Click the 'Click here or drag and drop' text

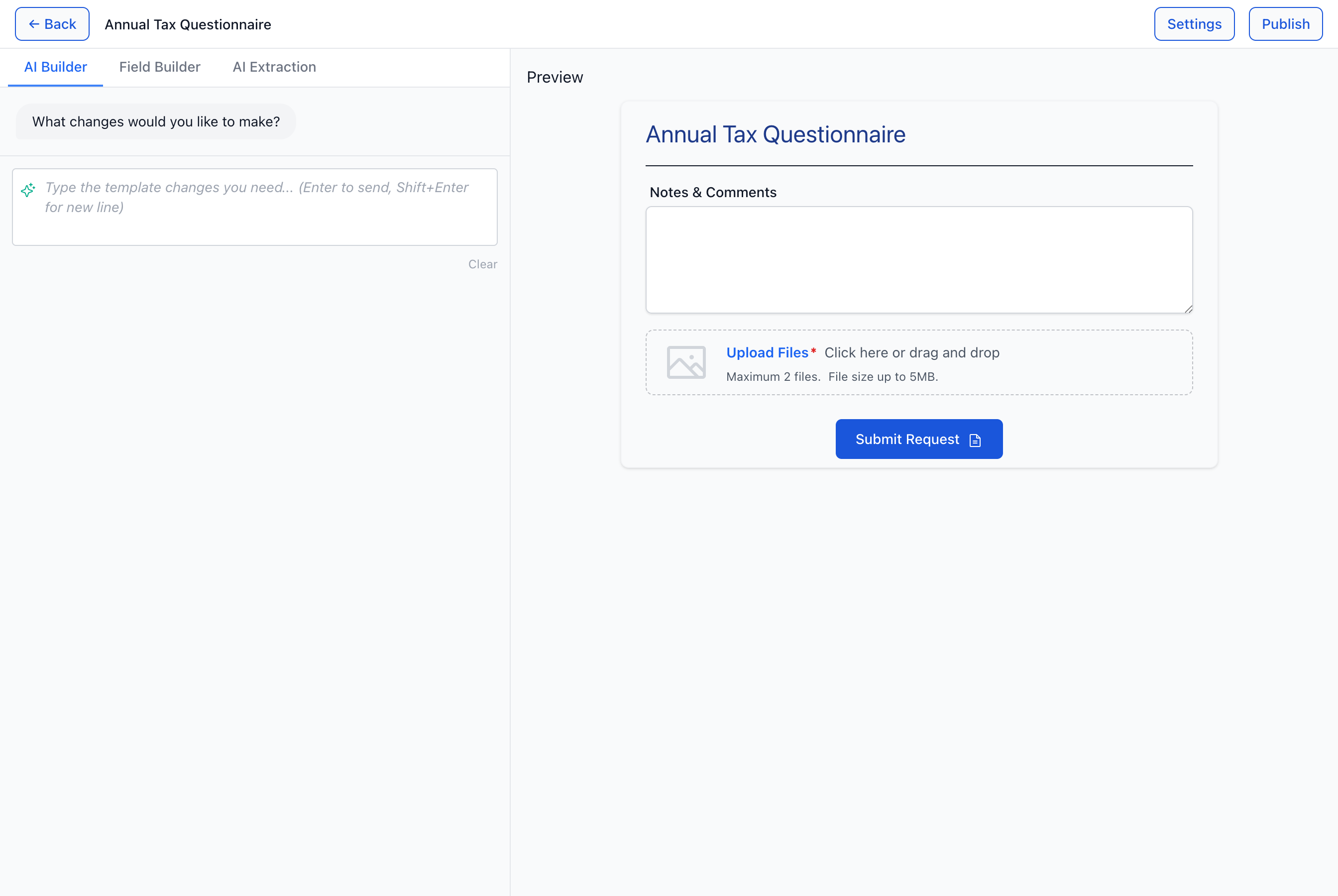point(912,352)
